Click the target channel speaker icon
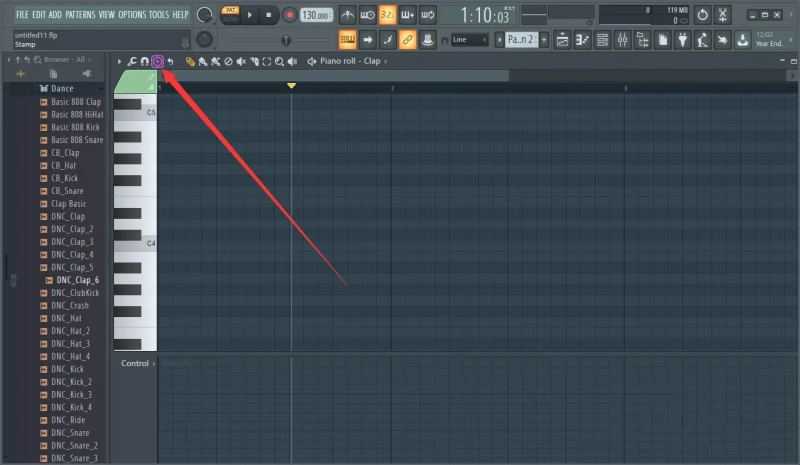The height and width of the screenshot is (465, 800). point(311,61)
